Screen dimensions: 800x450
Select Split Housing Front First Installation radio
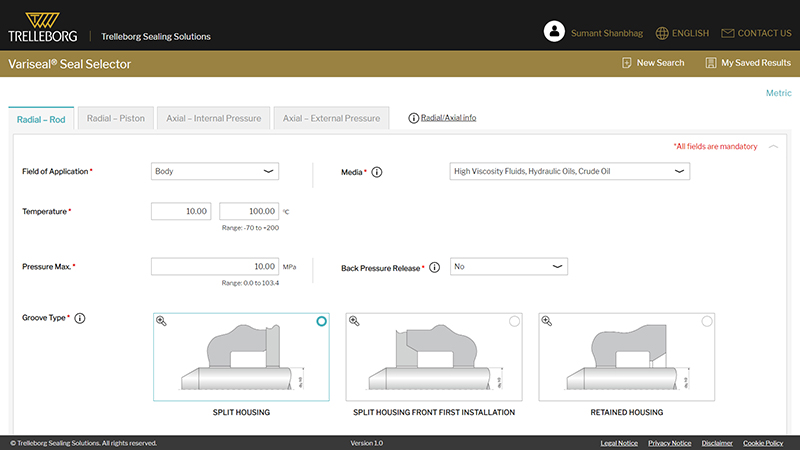tap(514, 321)
